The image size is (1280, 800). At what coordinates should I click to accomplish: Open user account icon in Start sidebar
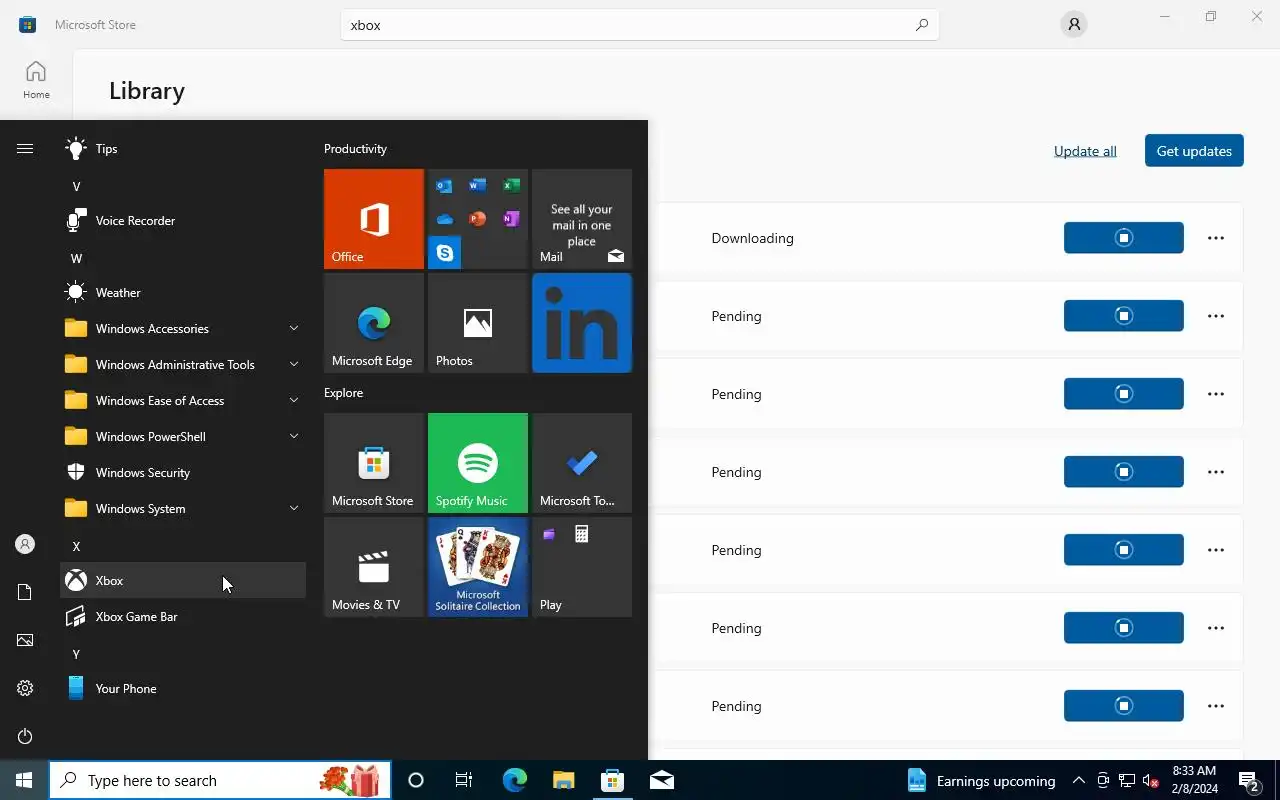25,544
